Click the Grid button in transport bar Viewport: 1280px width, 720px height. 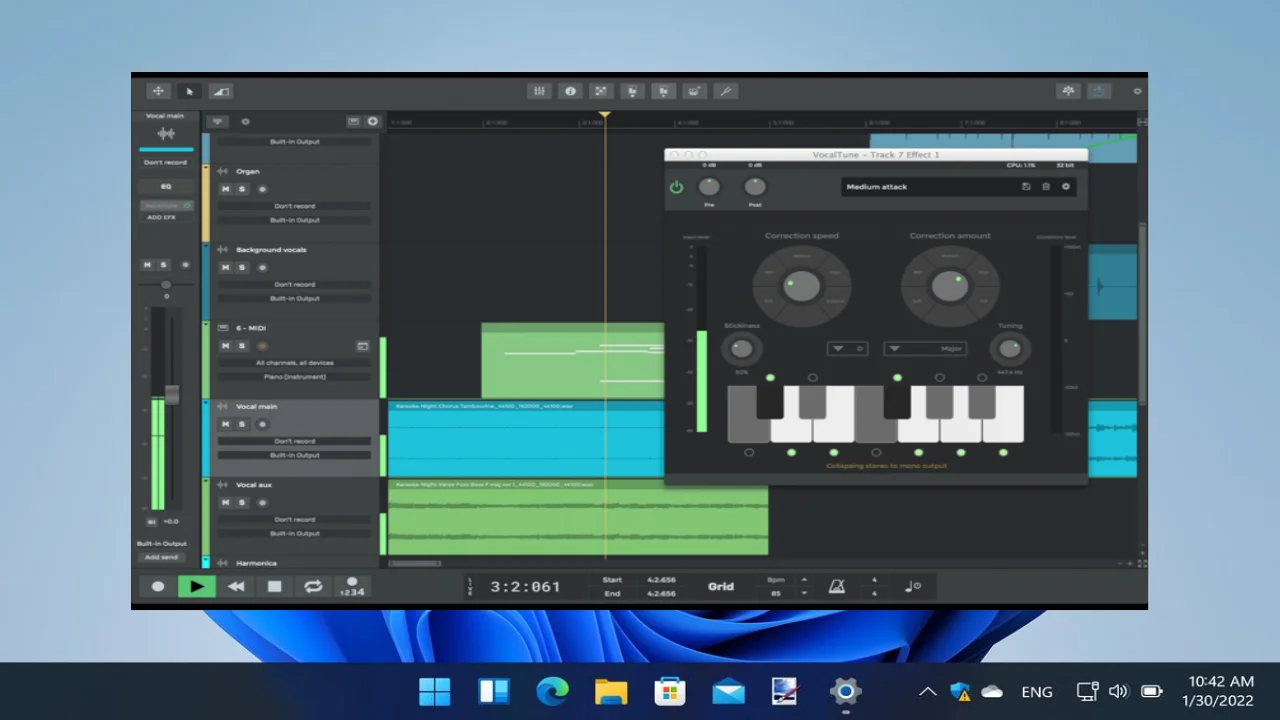[721, 587]
